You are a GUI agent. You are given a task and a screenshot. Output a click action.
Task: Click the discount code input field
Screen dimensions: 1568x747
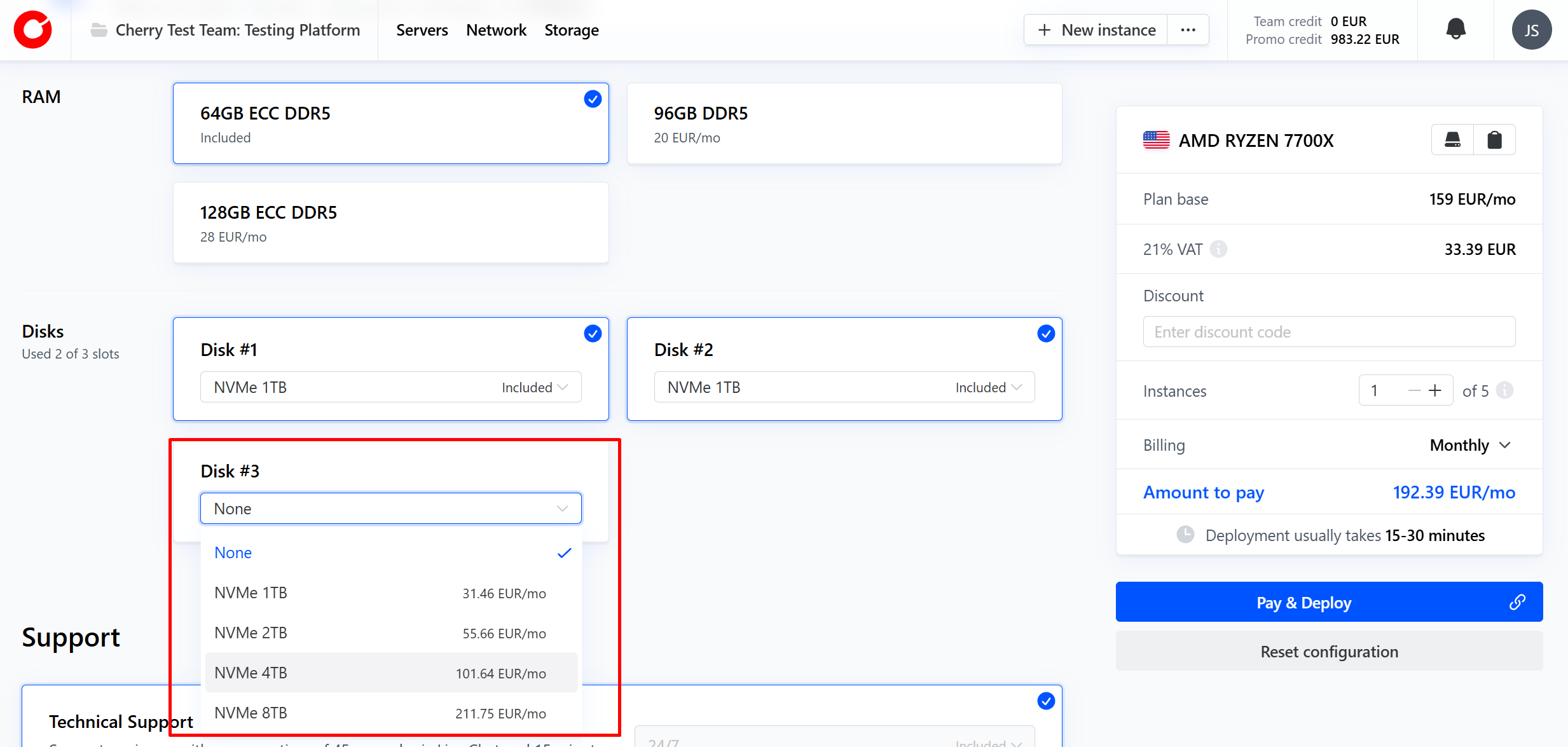tap(1329, 332)
